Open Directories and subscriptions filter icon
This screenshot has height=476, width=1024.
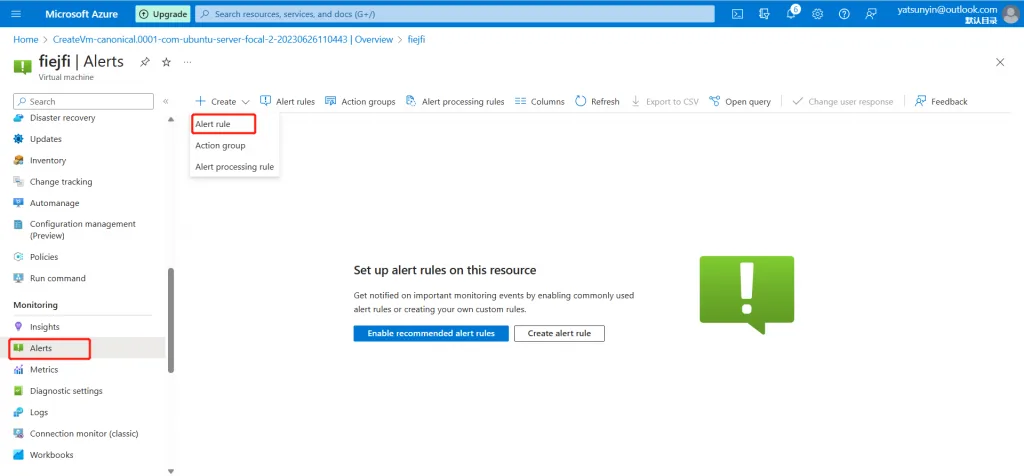[x=764, y=14]
